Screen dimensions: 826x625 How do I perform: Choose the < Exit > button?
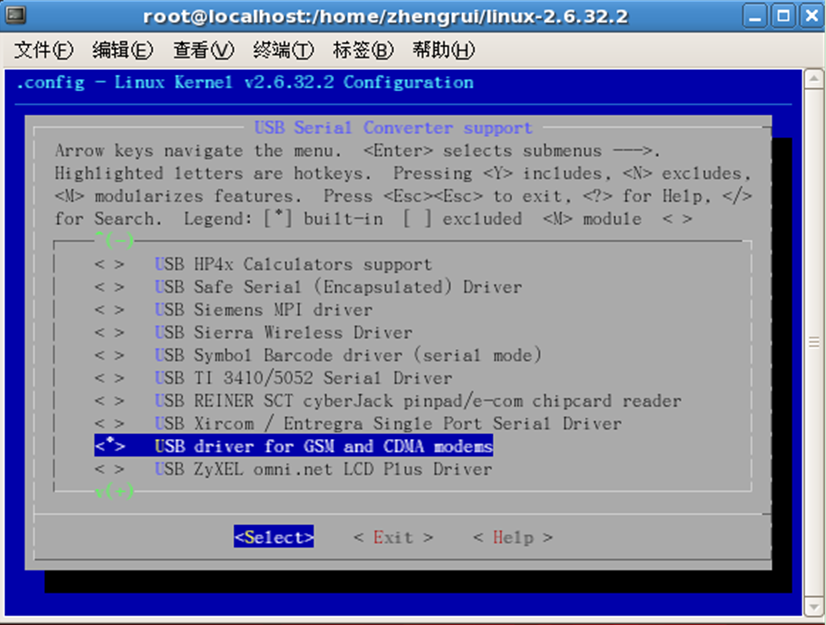pos(392,537)
